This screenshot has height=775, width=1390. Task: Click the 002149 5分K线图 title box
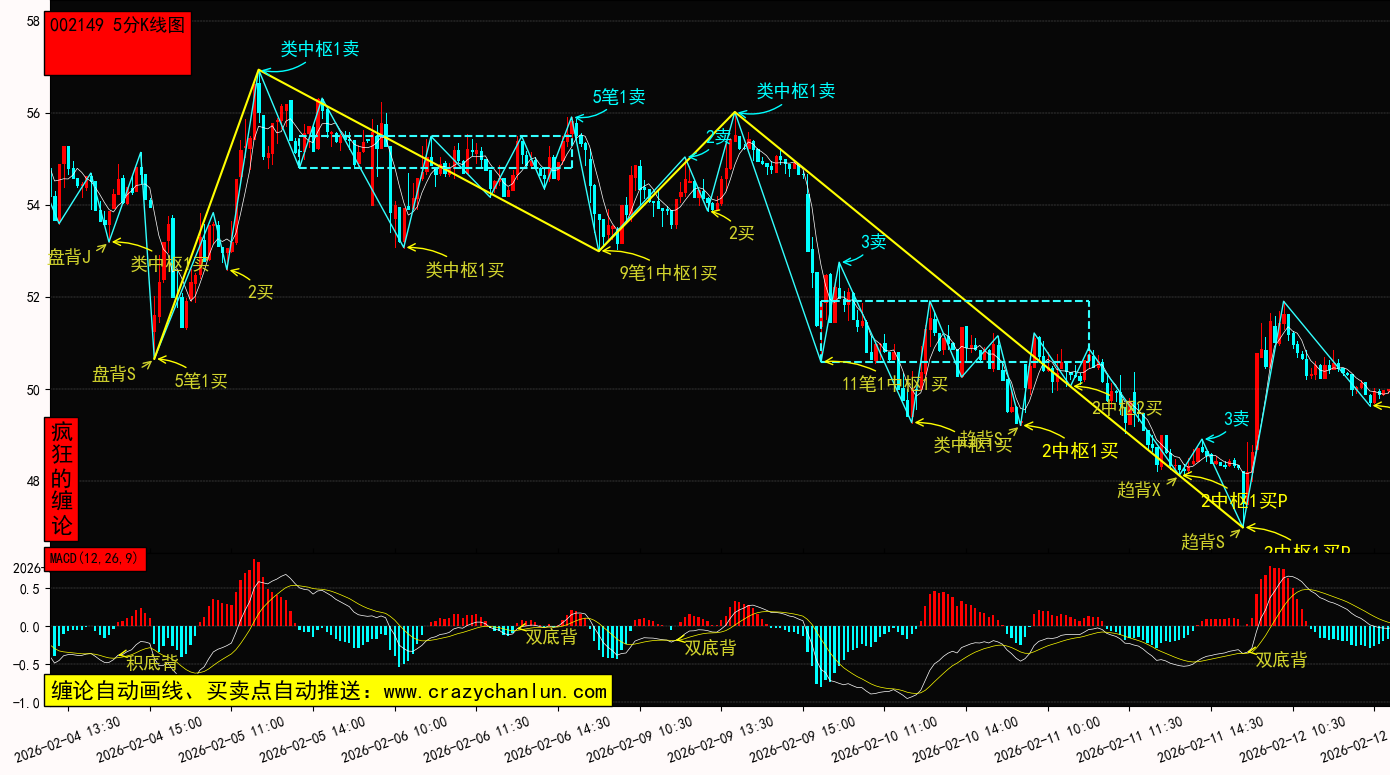coord(118,43)
